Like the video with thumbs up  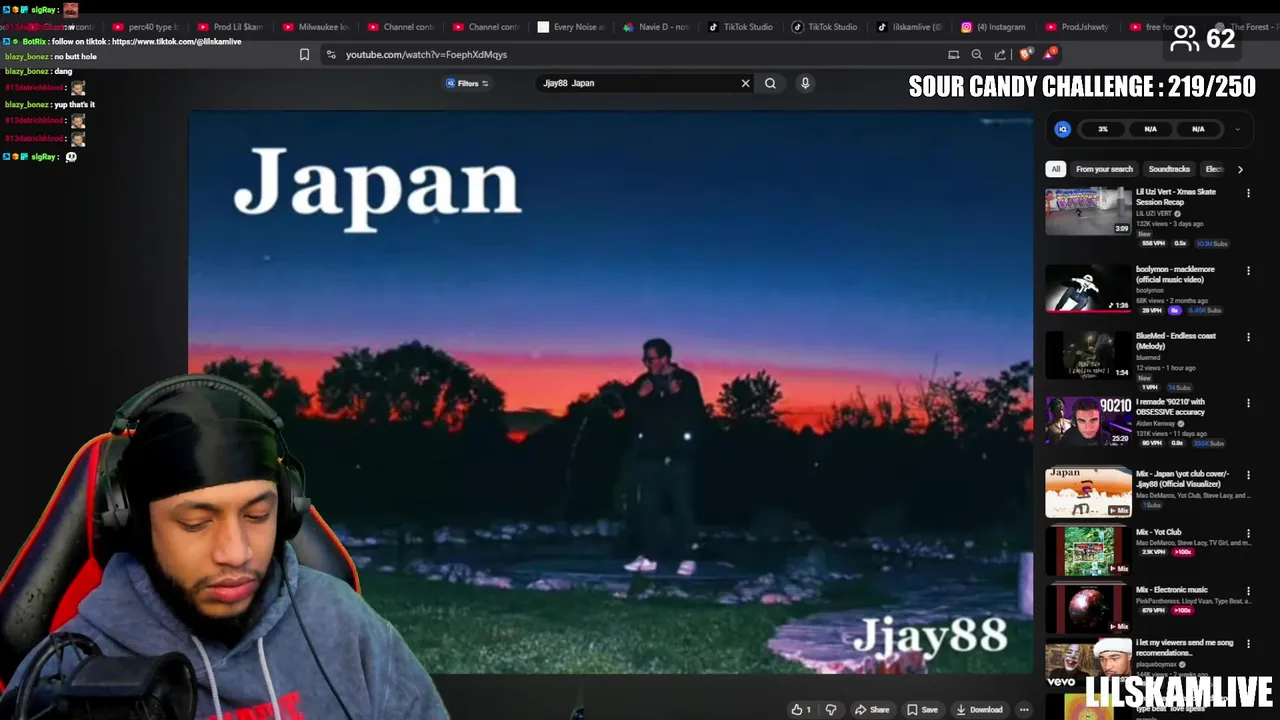[801, 710]
